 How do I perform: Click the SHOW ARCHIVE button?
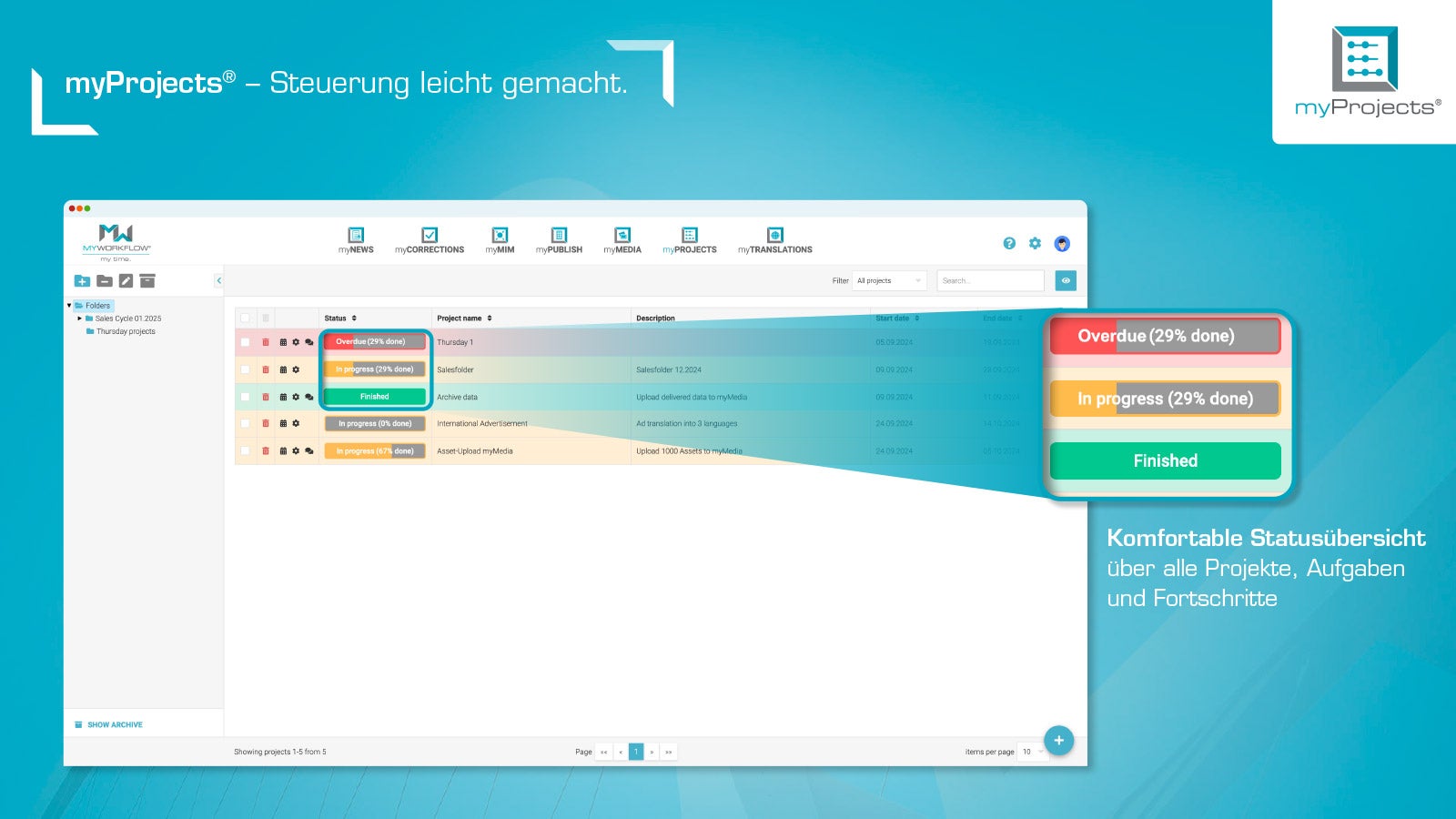pyautogui.click(x=108, y=723)
